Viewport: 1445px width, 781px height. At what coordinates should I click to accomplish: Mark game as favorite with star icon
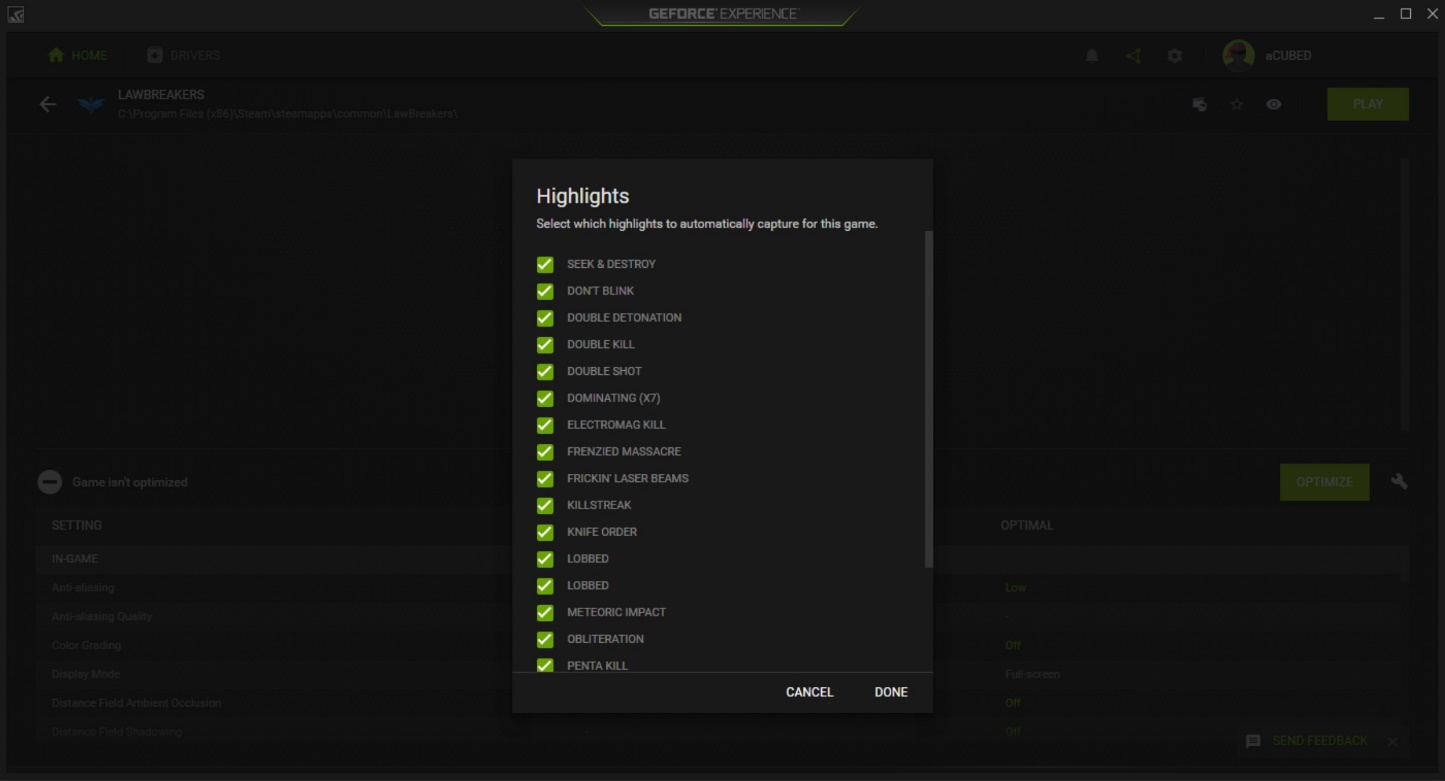click(x=1237, y=104)
